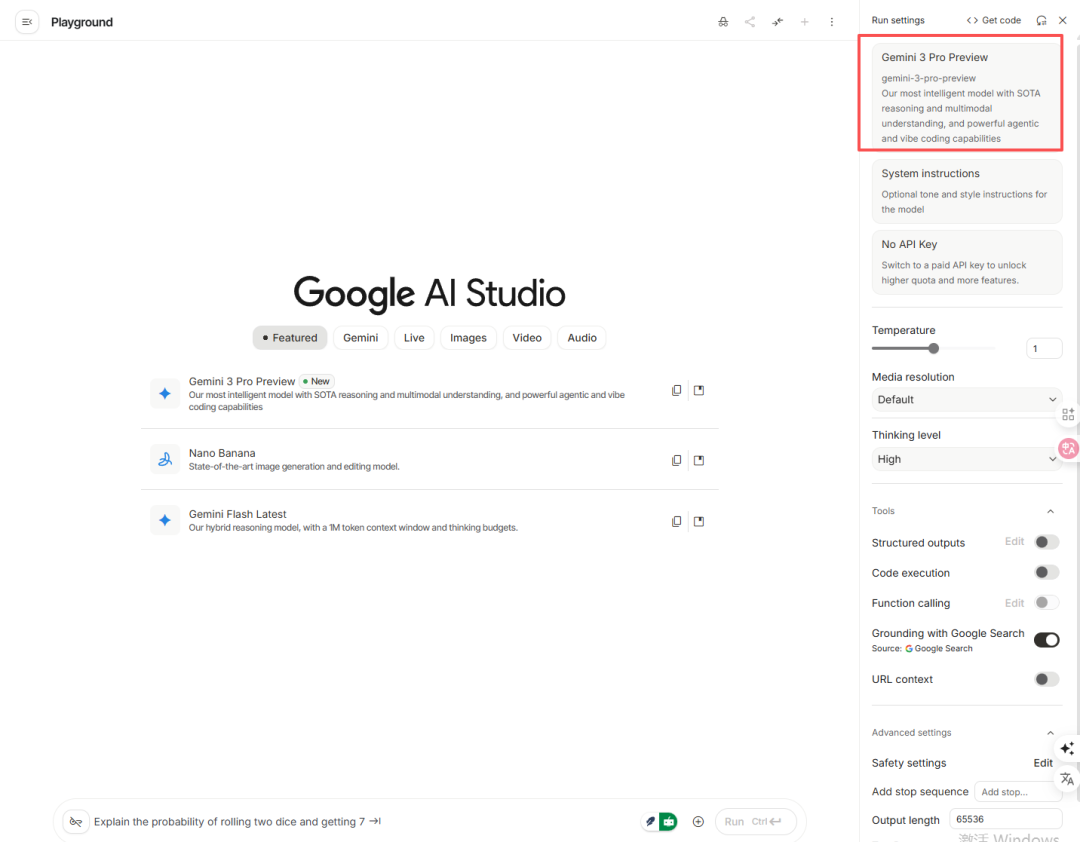The width and height of the screenshot is (1080, 842).
Task: Select the Audio tab
Action: [x=582, y=338]
